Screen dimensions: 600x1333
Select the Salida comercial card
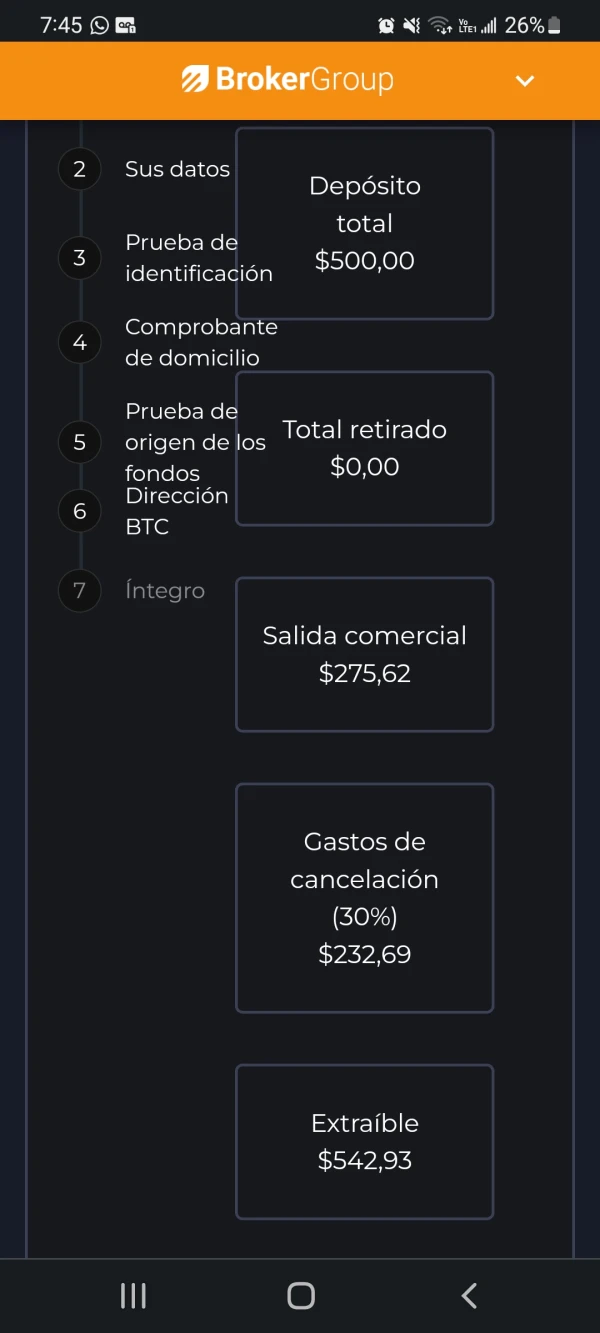[x=364, y=654]
